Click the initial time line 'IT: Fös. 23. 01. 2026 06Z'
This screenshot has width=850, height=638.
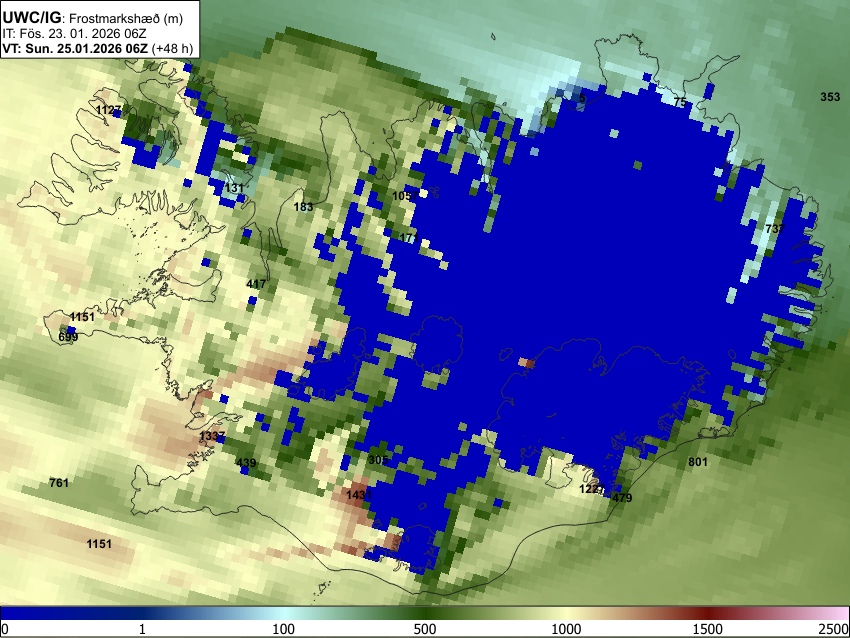coord(74,34)
